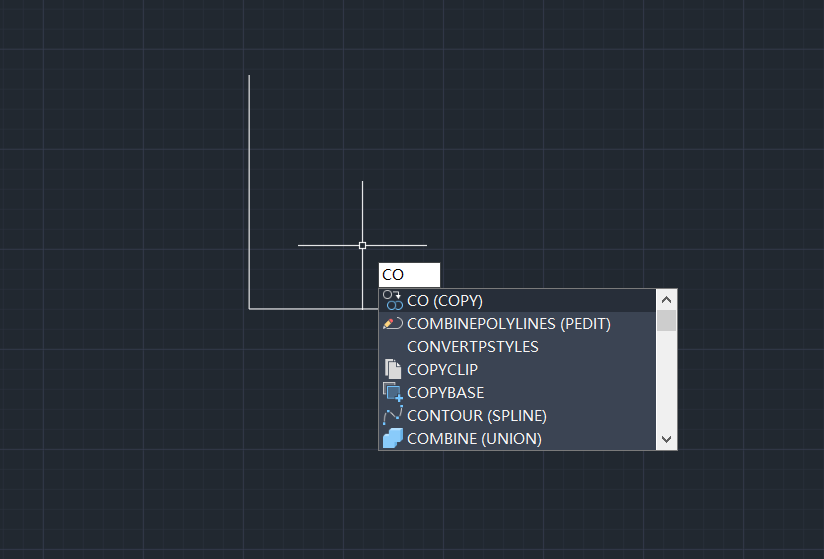This screenshot has height=559, width=824.
Task: Select the COPYCLIP command label
Action: point(442,369)
